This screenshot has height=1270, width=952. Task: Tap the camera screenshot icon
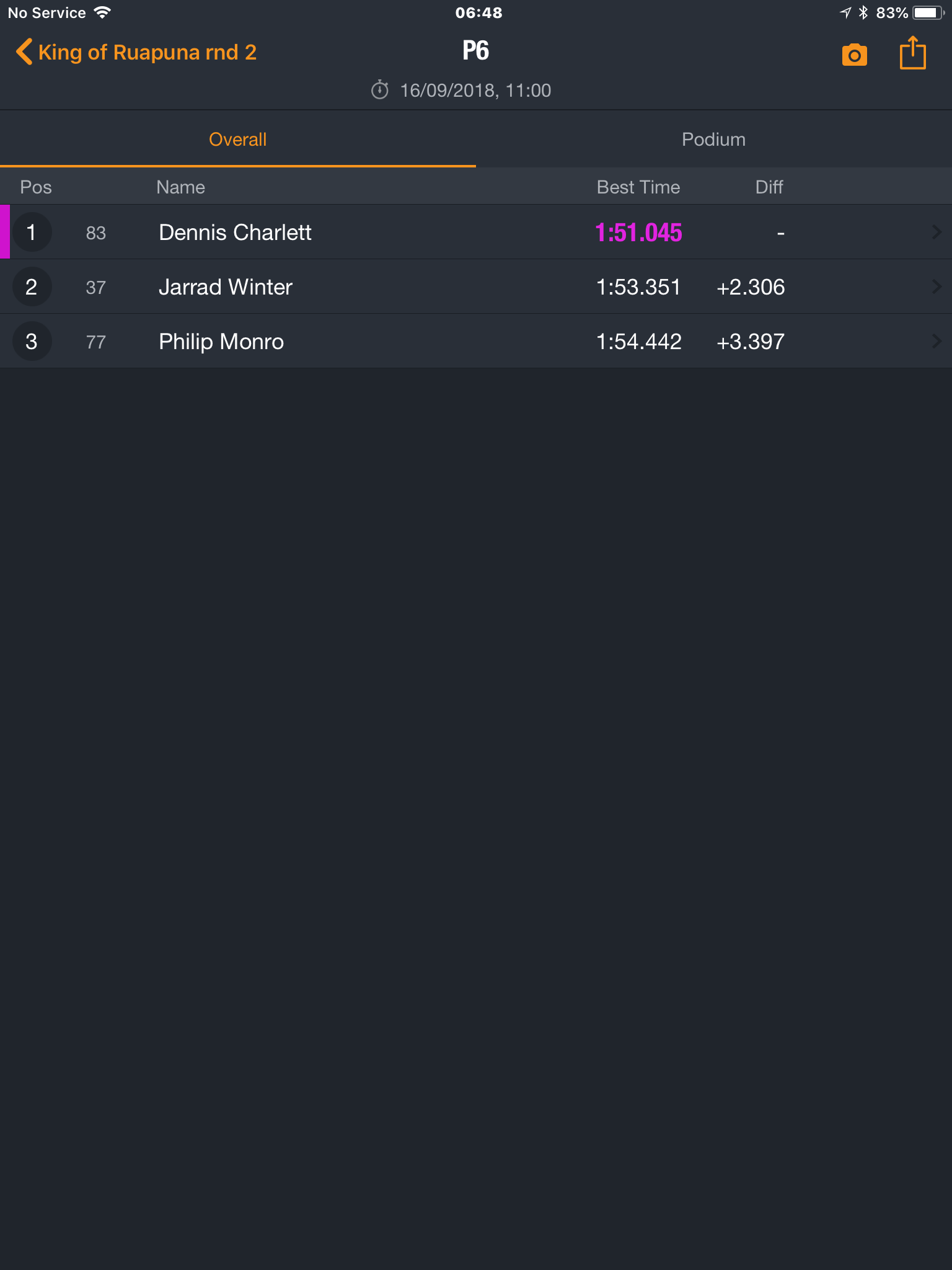point(854,55)
